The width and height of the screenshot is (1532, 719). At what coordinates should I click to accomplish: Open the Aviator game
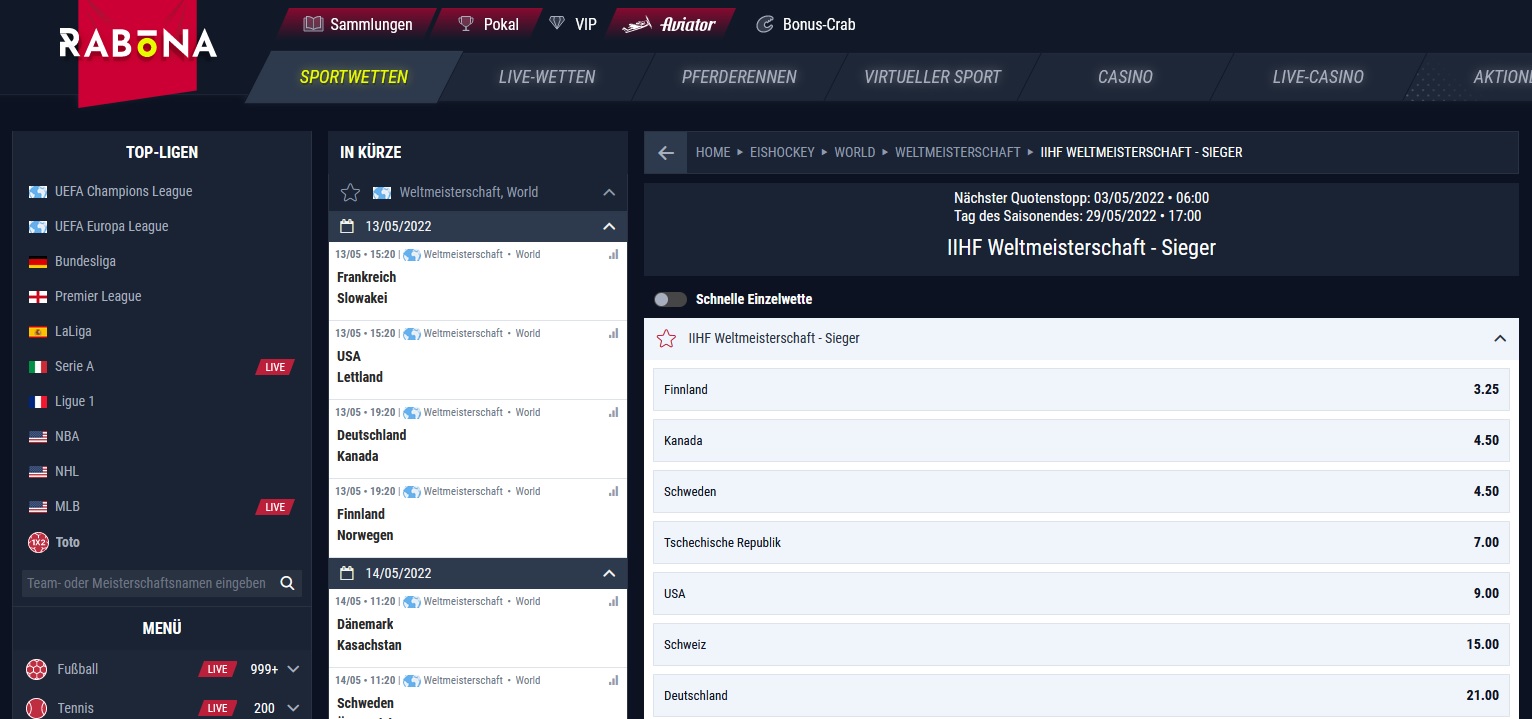coord(671,24)
